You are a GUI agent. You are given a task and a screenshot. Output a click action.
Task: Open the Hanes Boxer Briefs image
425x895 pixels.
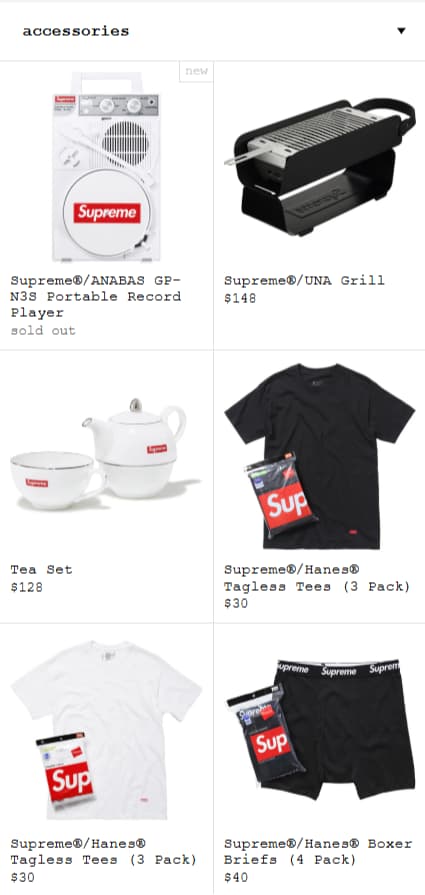[x=319, y=730]
